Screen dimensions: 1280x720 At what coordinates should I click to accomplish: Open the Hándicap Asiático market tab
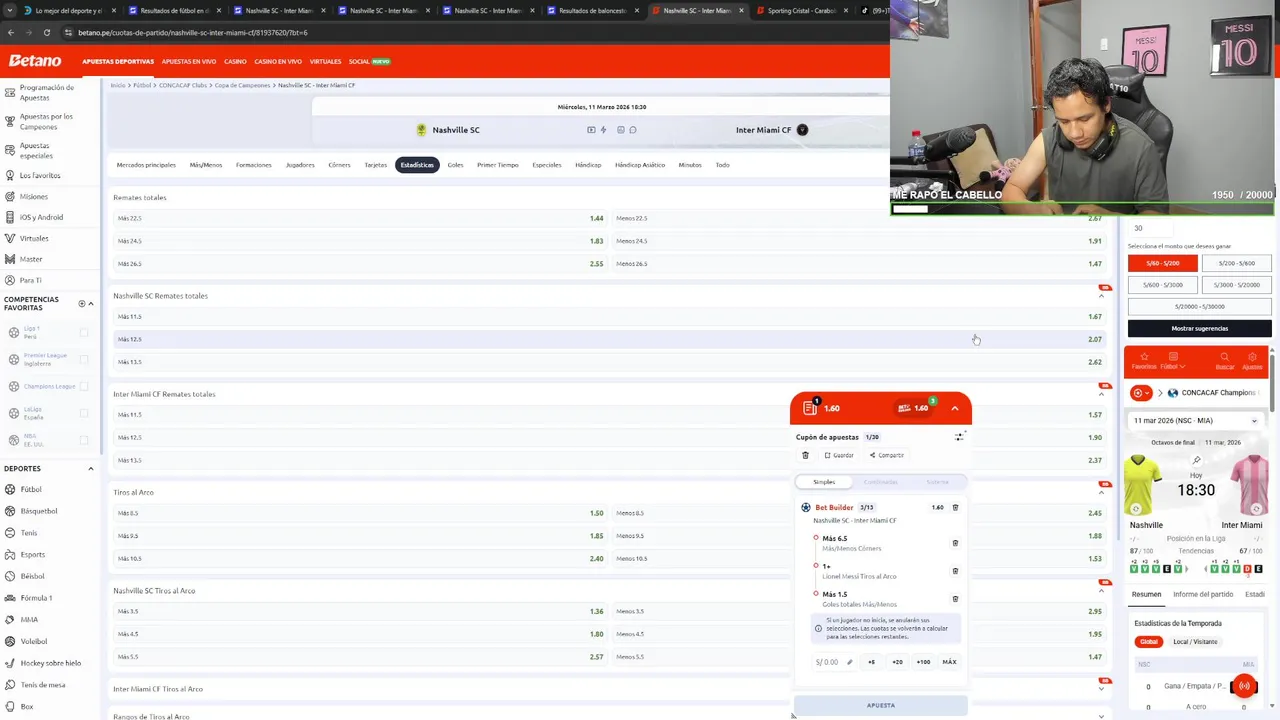tap(640, 165)
